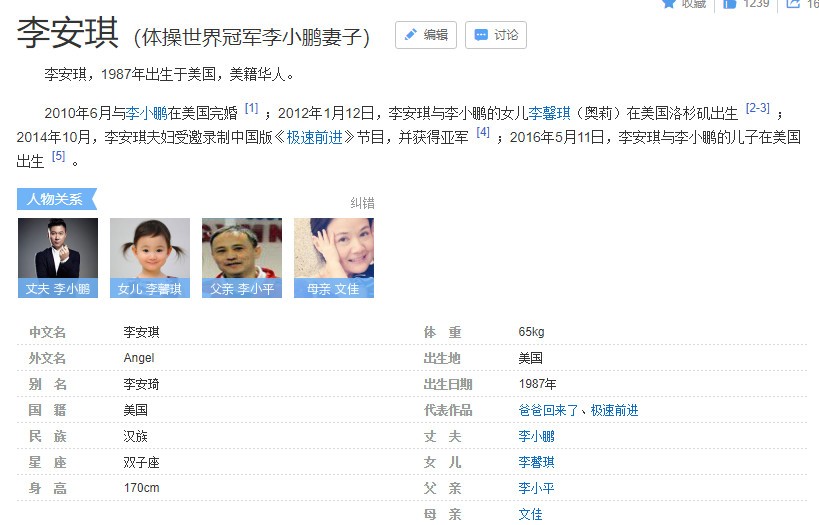Click the thumbs-up like icon showing 1239
The height and width of the screenshot is (525, 819).
[730, 3]
